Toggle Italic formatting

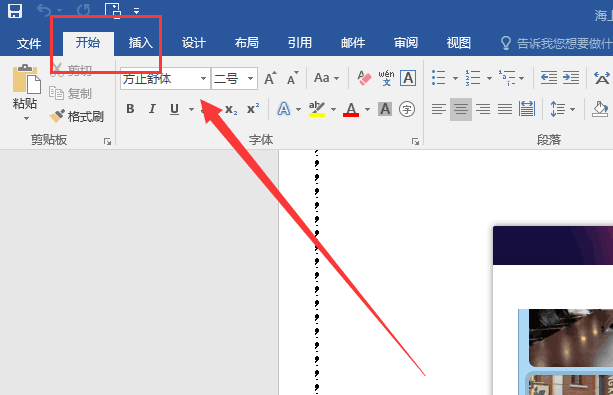pyautogui.click(x=152, y=109)
